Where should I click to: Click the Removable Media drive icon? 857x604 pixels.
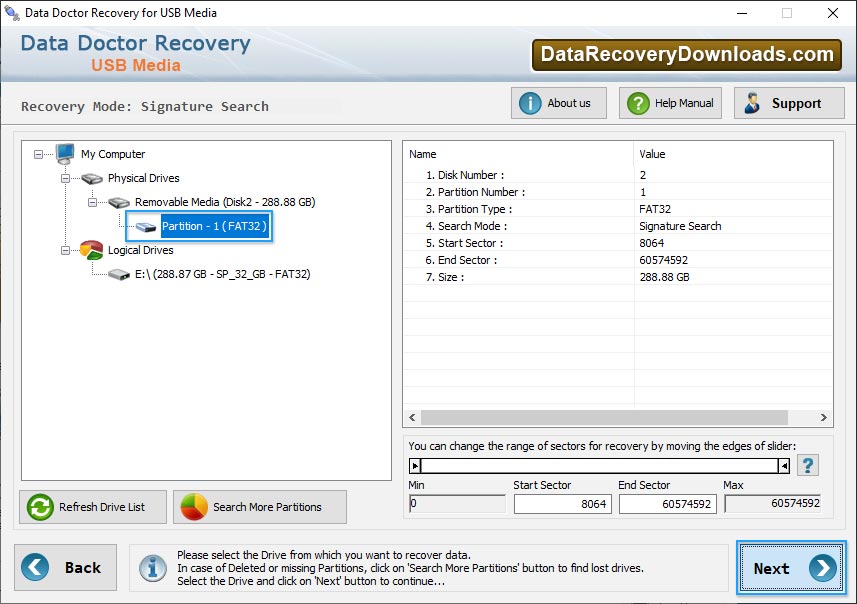click(x=119, y=203)
